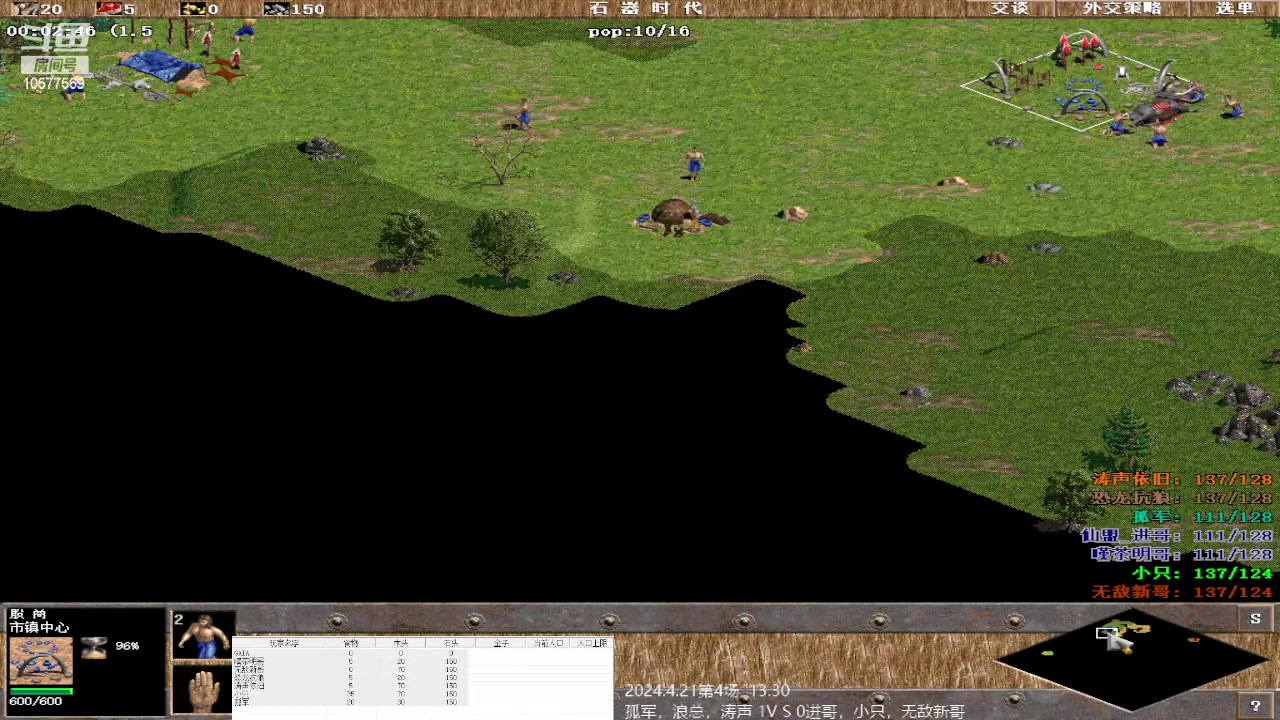Click the game timer 00:02:46
Screen dimensions: 1280x720
tap(51, 31)
